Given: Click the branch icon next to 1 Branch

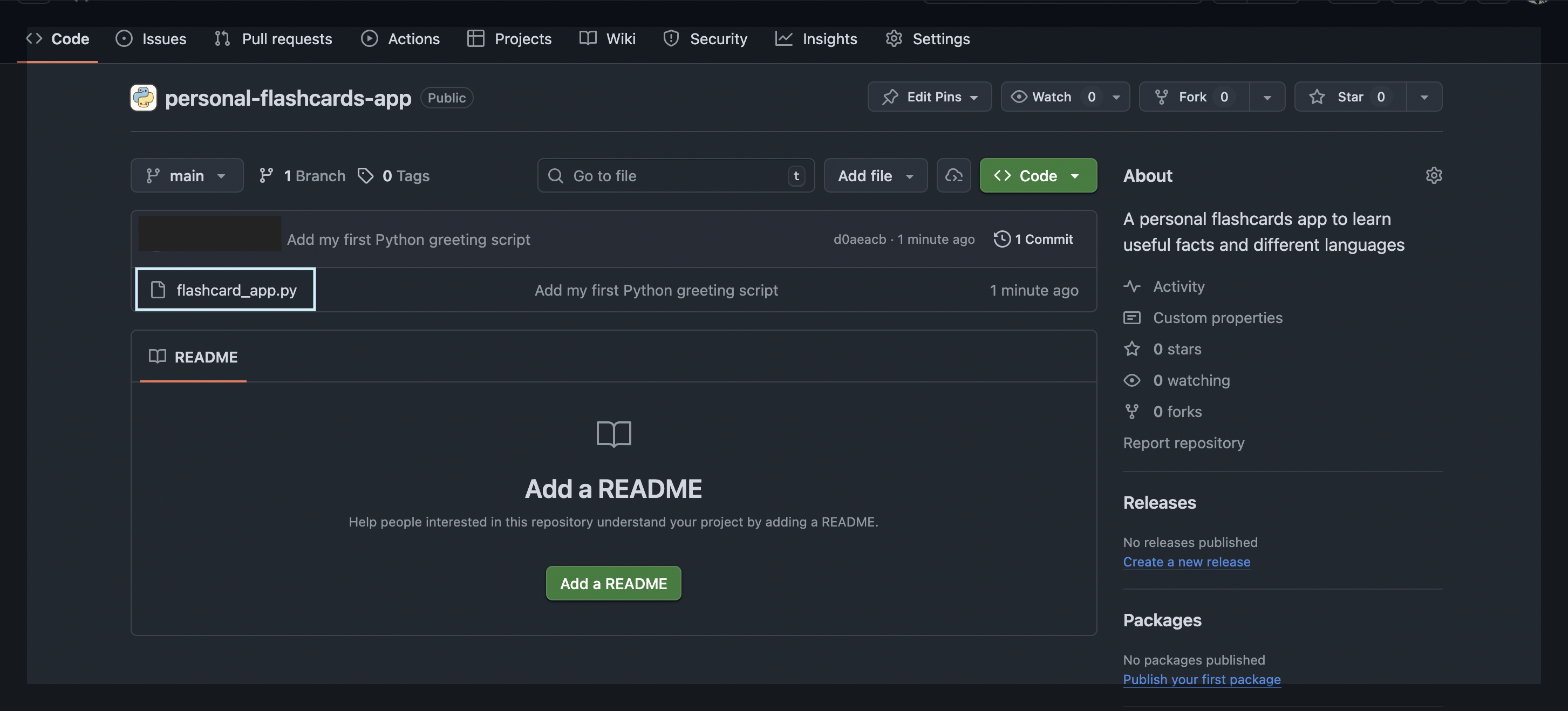Looking at the screenshot, I should [266, 175].
